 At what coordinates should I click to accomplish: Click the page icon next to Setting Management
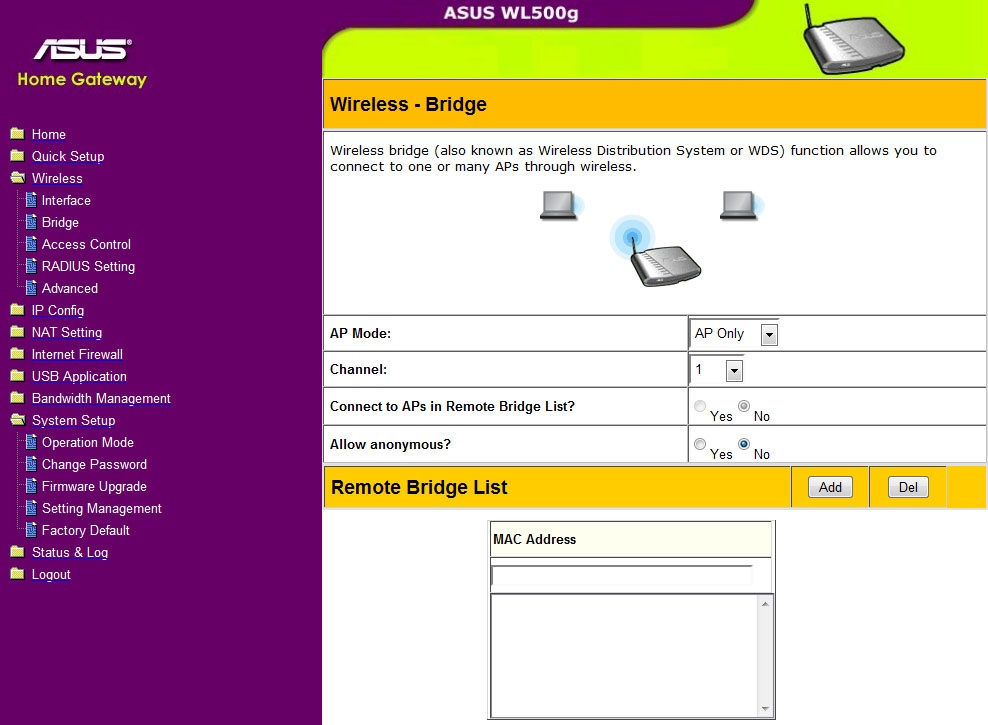coord(31,508)
